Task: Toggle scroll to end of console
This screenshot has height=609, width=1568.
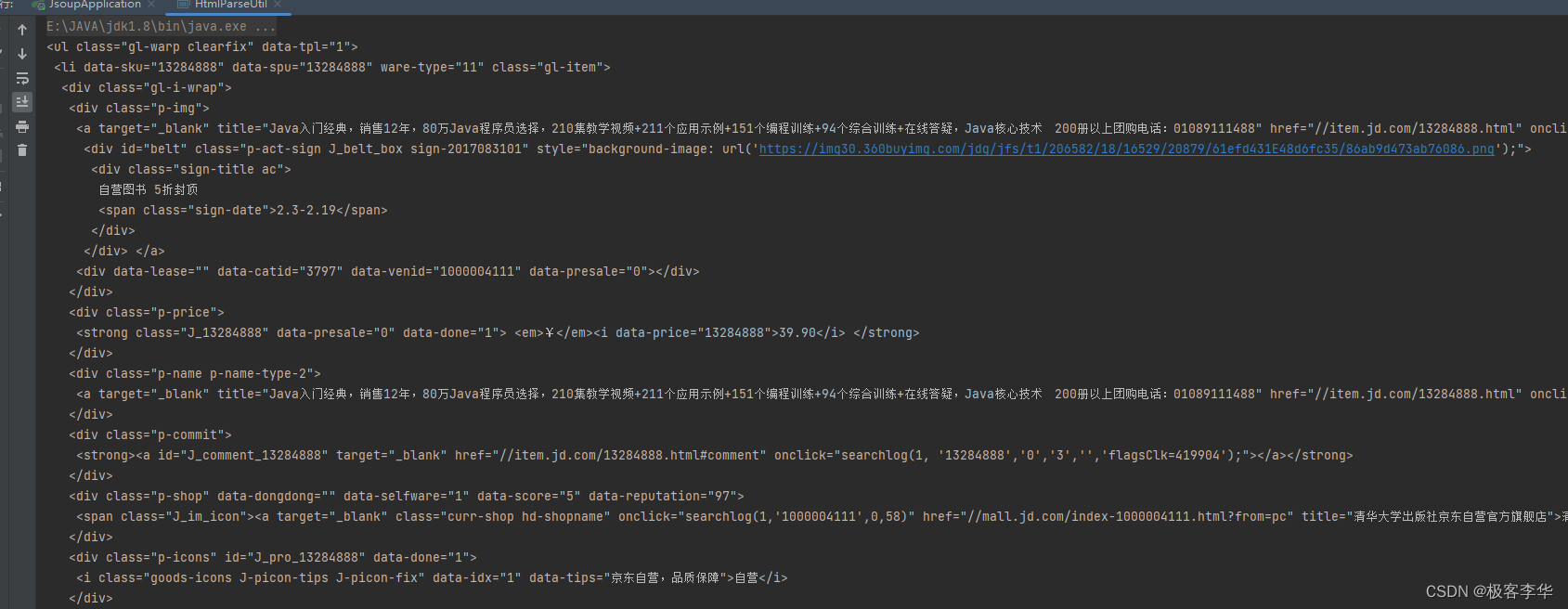Action: pos(22,101)
